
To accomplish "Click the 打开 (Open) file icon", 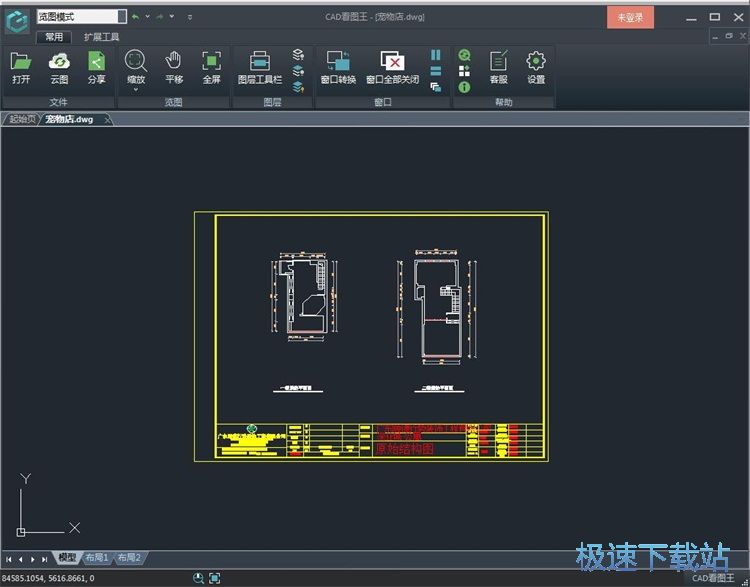I will tap(21, 66).
